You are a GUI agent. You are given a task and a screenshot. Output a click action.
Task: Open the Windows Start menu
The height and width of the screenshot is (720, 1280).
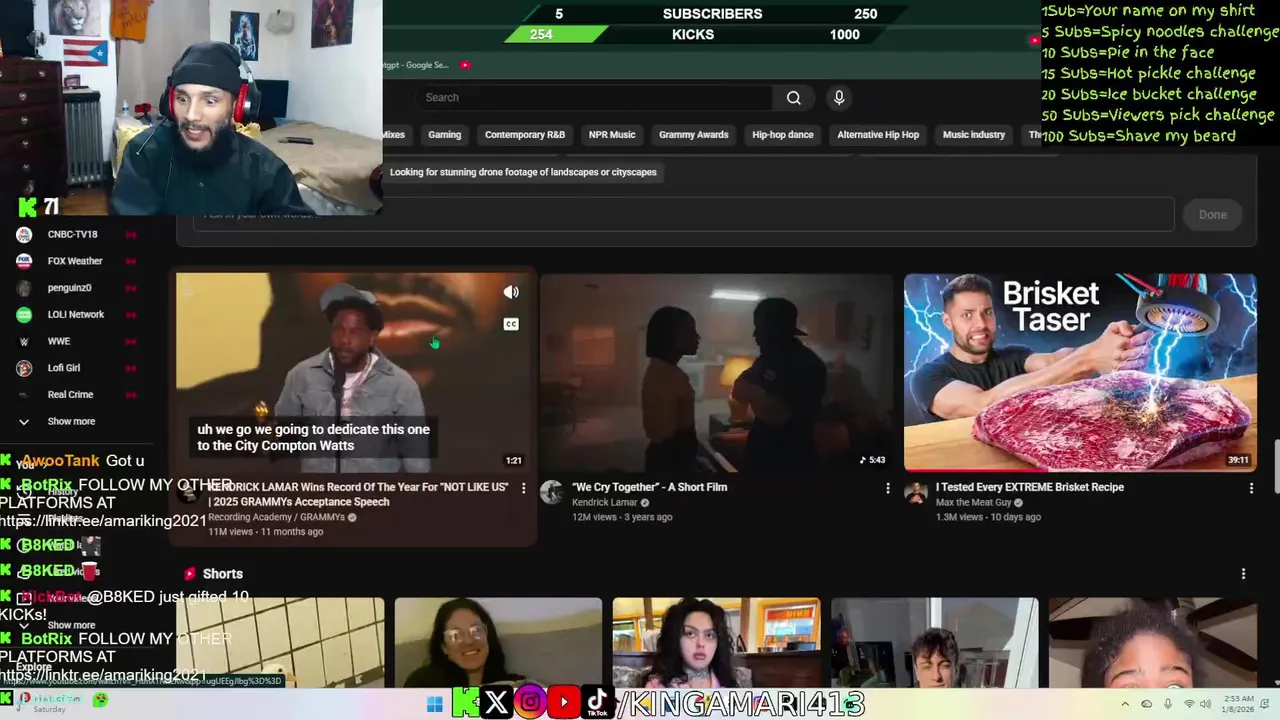(435, 705)
